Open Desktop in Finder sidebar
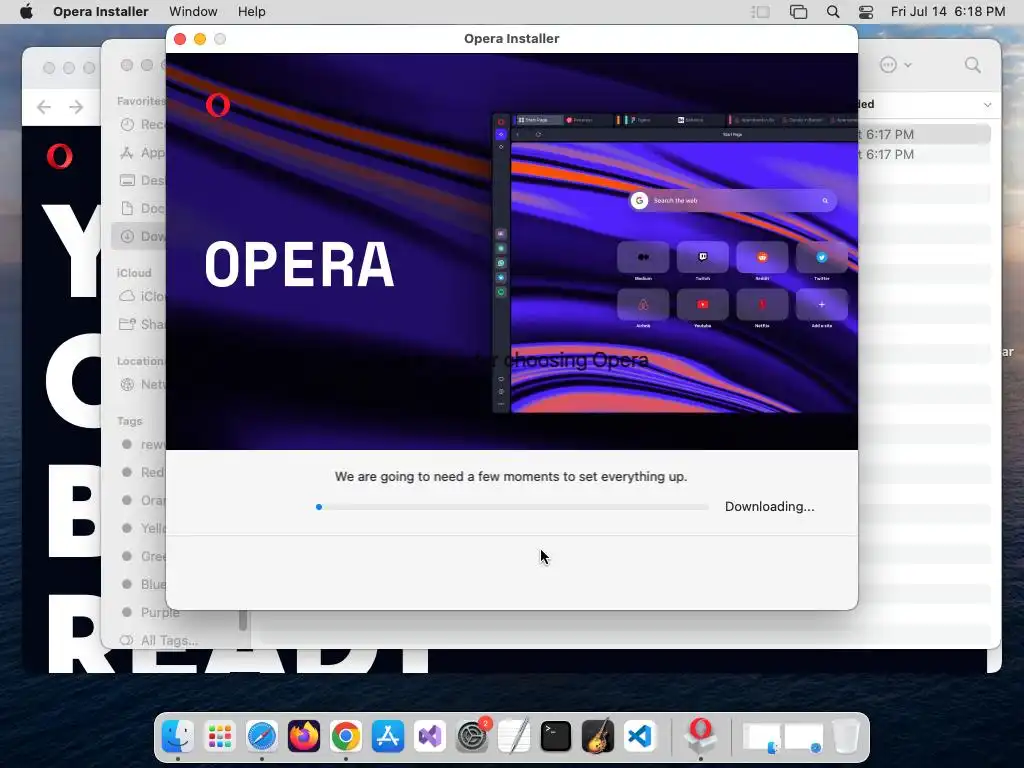Screen dimensions: 1024x768 click(x=143, y=180)
